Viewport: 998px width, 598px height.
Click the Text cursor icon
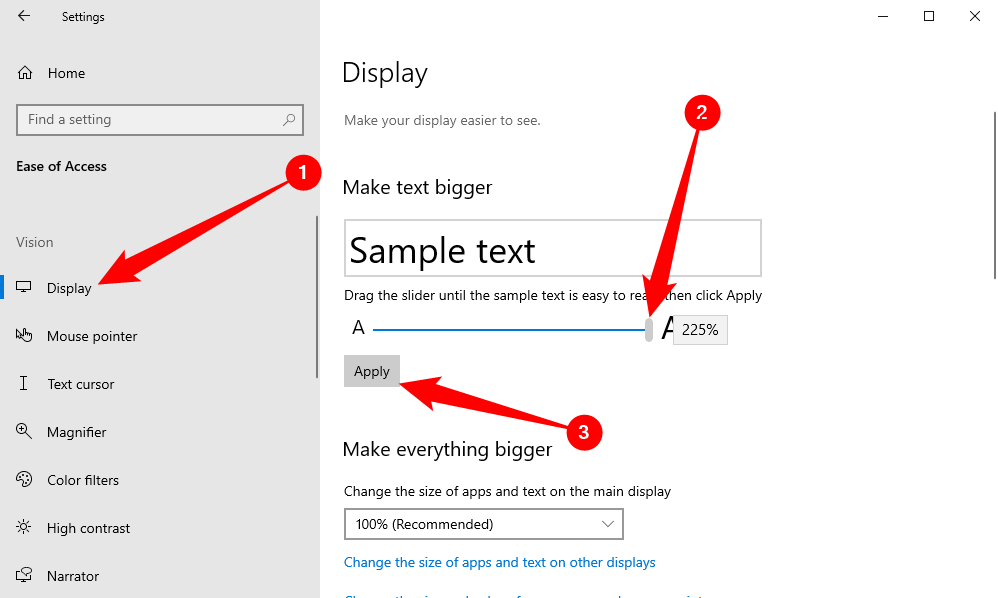point(24,383)
